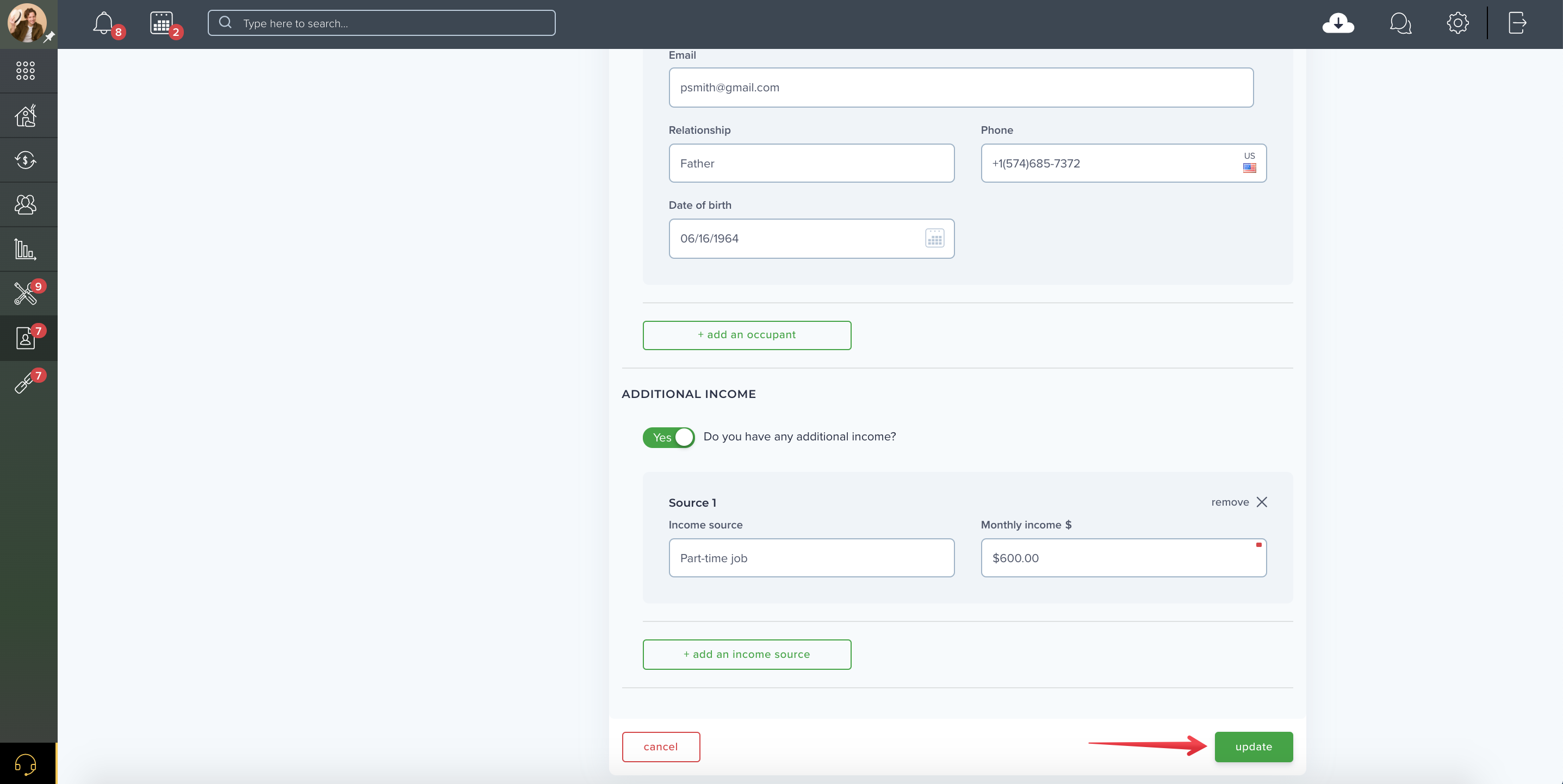
Task: Click the search magnifier icon
Action: 225,22
